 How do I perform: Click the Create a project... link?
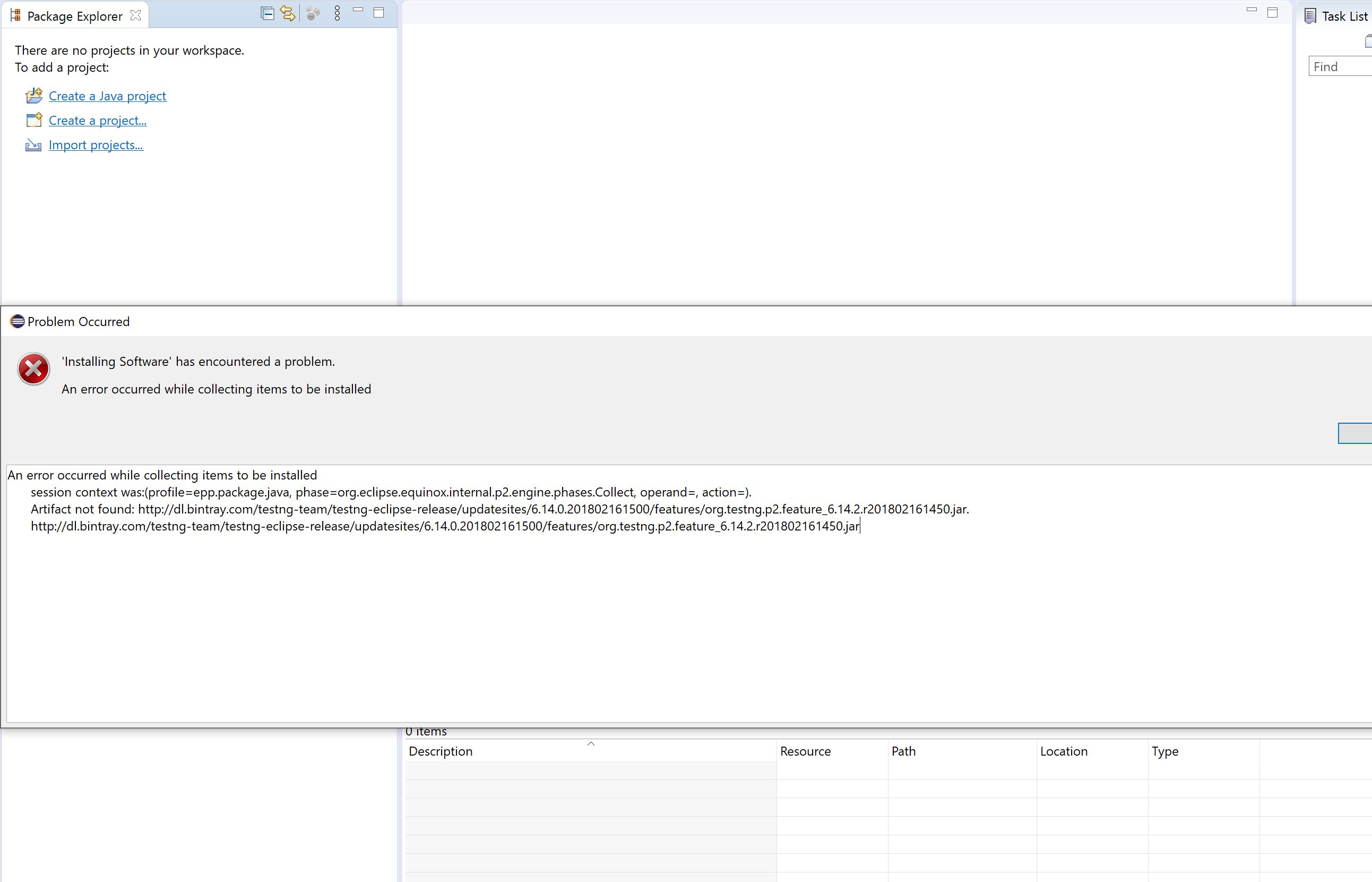pos(98,121)
